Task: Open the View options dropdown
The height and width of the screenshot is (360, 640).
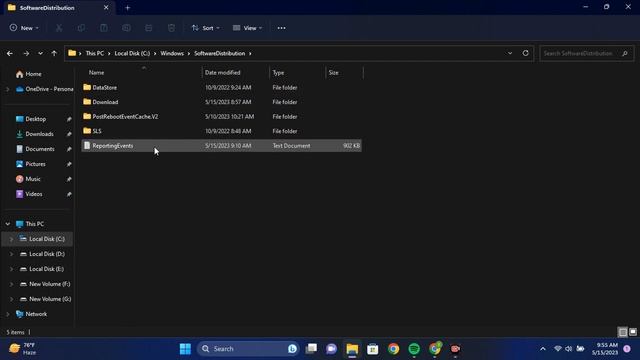Action: 247,28
